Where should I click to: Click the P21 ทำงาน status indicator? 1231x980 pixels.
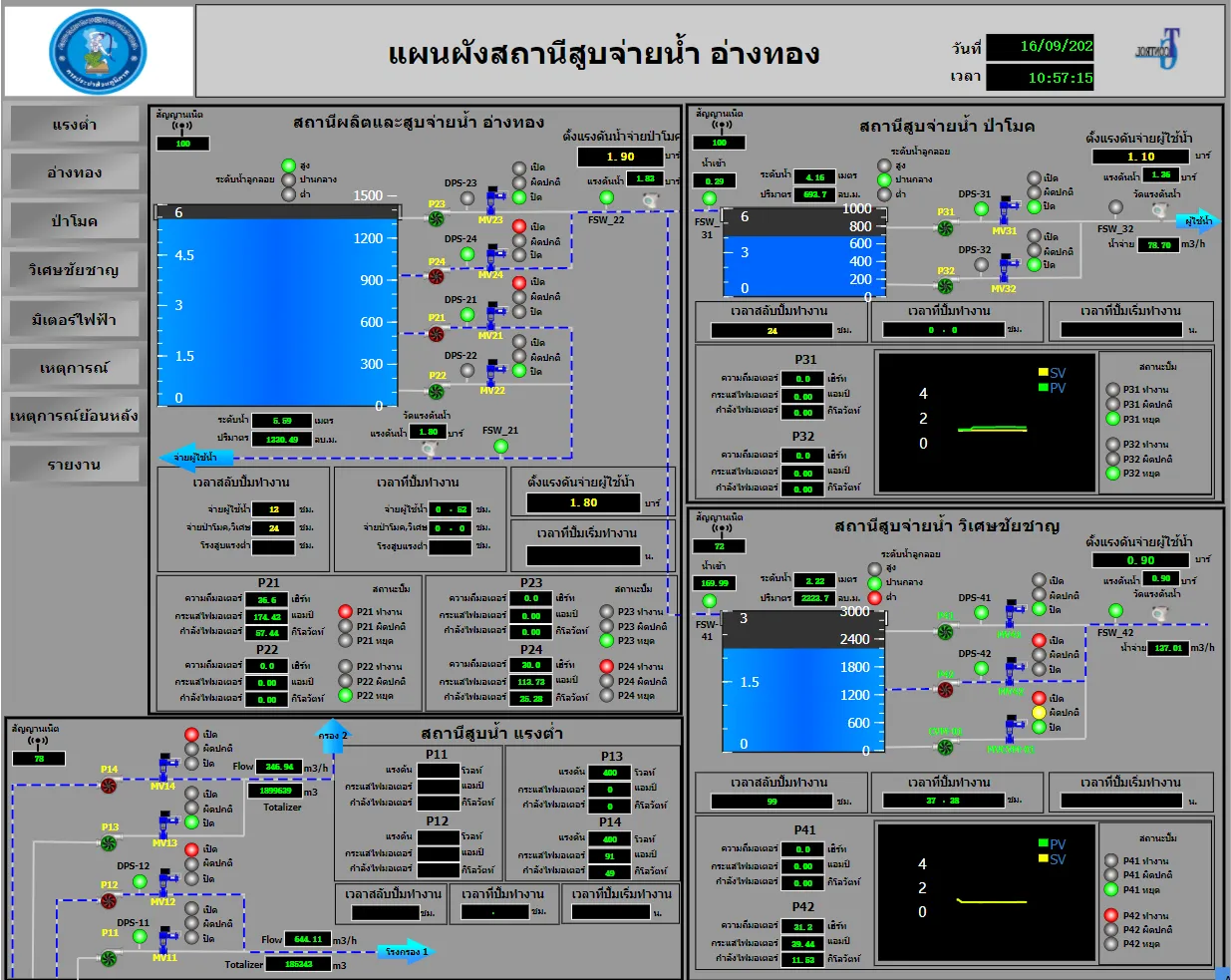[x=345, y=611]
